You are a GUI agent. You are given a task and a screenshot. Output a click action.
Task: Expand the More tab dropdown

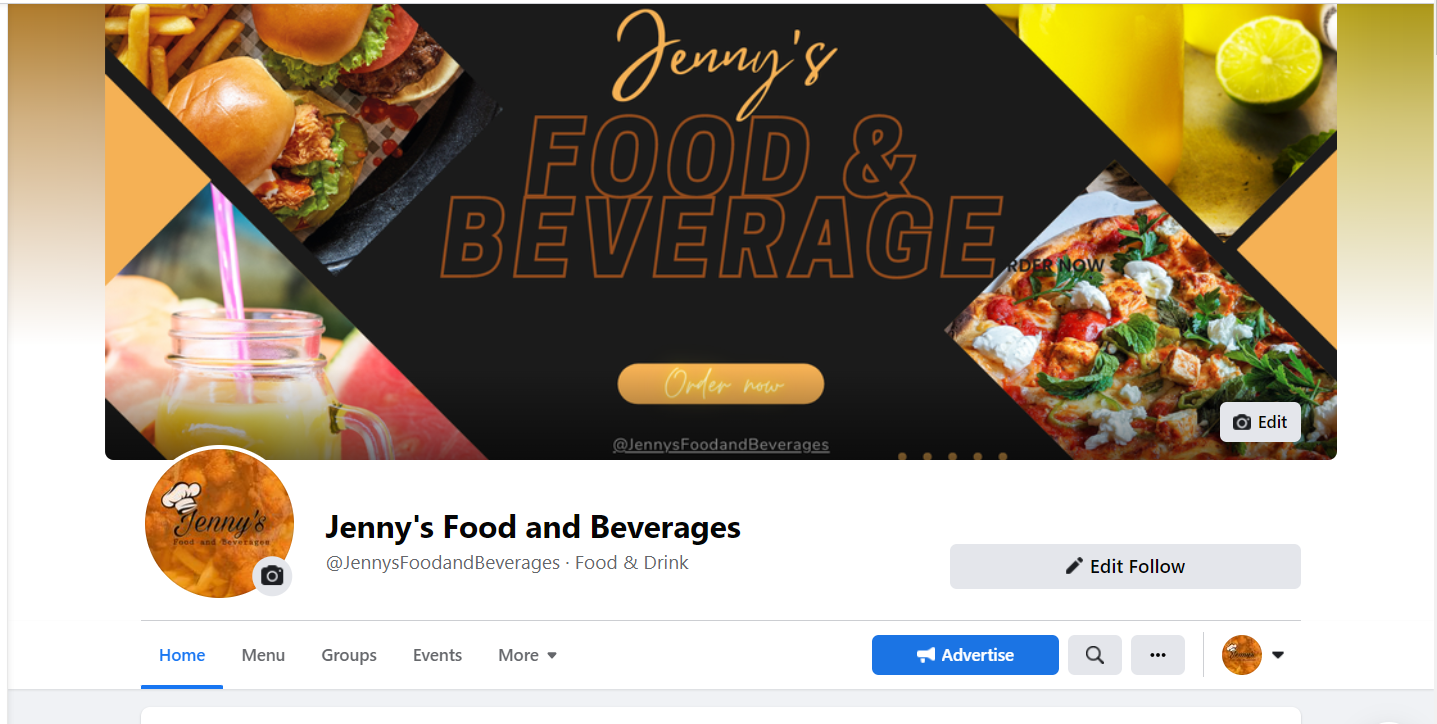pos(528,655)
